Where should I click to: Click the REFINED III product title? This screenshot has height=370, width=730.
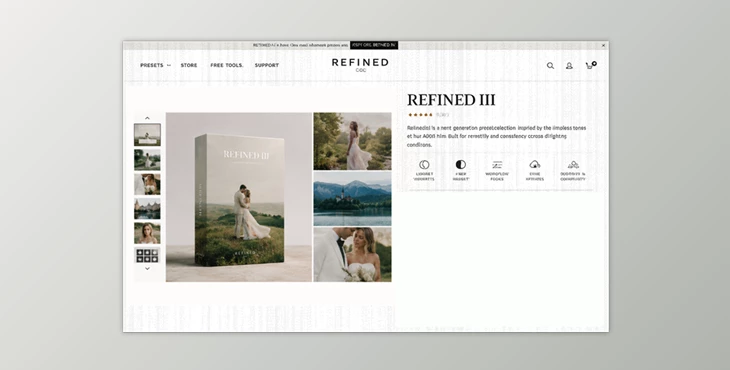pos(451,100)
